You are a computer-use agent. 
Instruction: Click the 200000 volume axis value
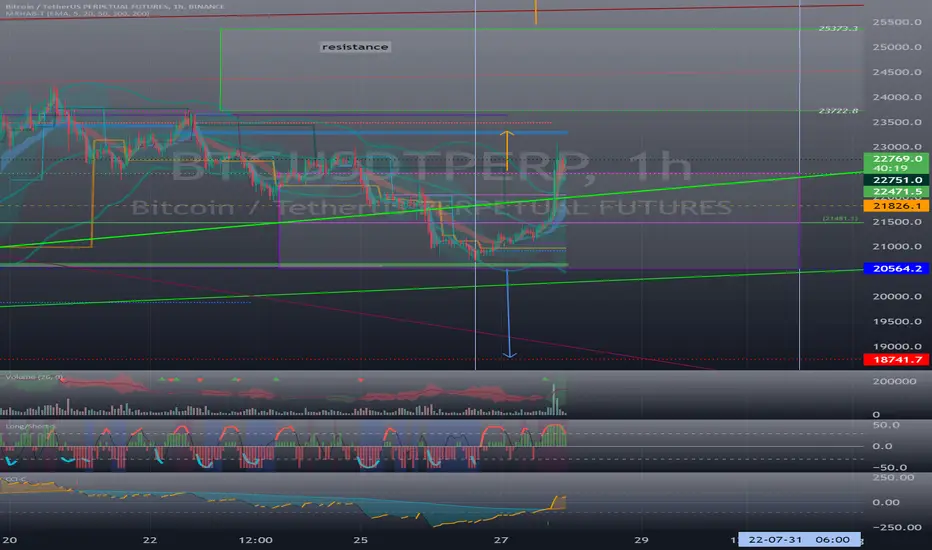tap(895, 381)
